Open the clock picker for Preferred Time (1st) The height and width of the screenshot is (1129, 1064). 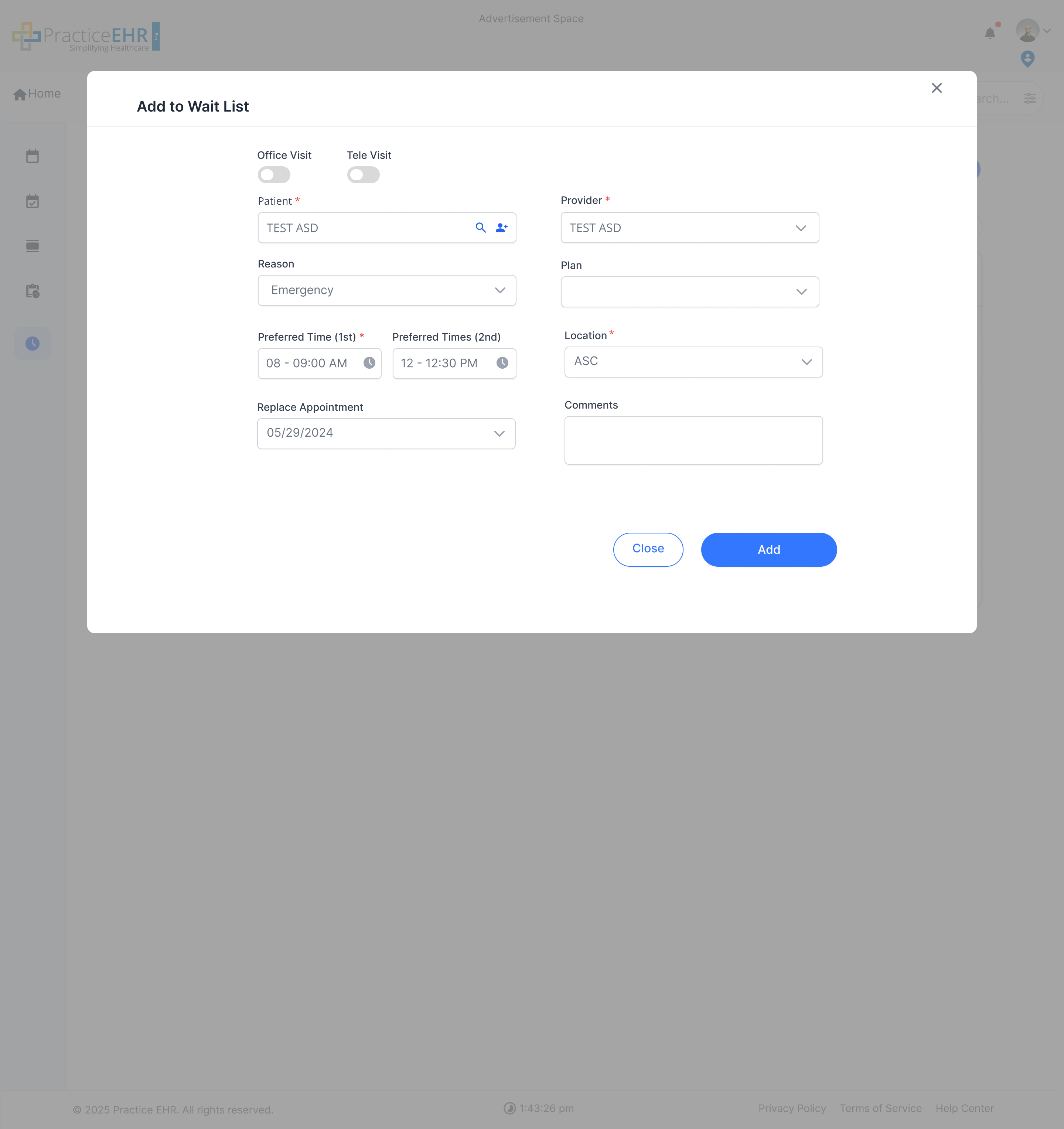pyautogui.click(x=369, y=363)
